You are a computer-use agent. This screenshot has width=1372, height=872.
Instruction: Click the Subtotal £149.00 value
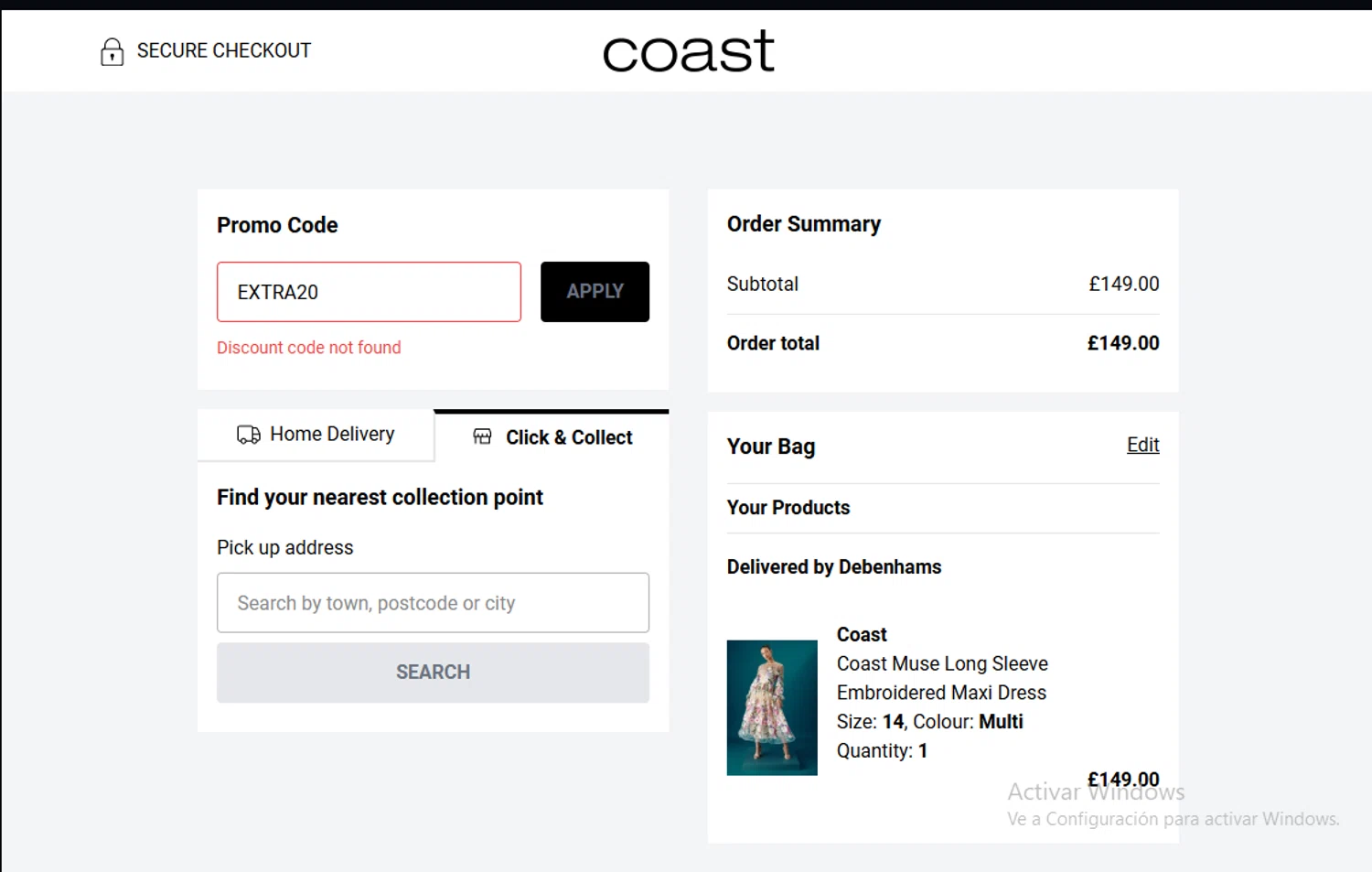click(1123, 285)
